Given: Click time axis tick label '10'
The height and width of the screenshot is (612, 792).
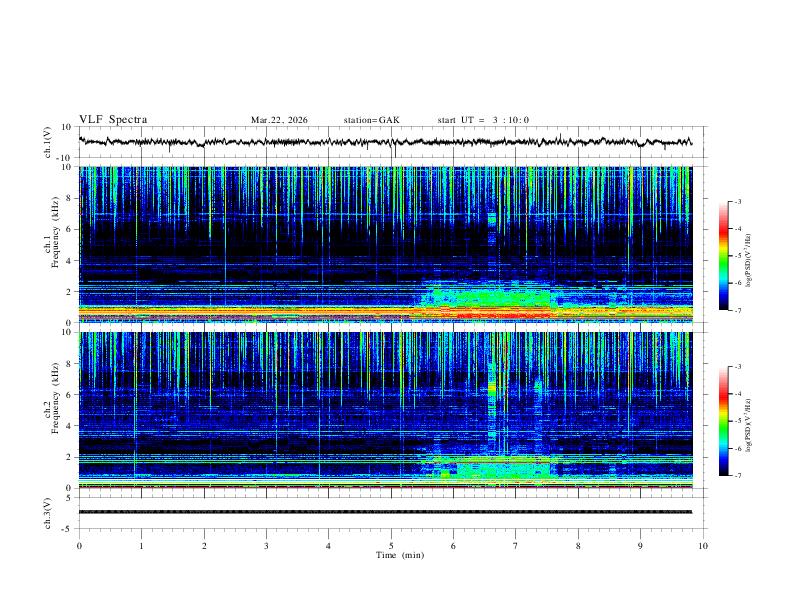Looking at the screenshot, I should [703, 546].
